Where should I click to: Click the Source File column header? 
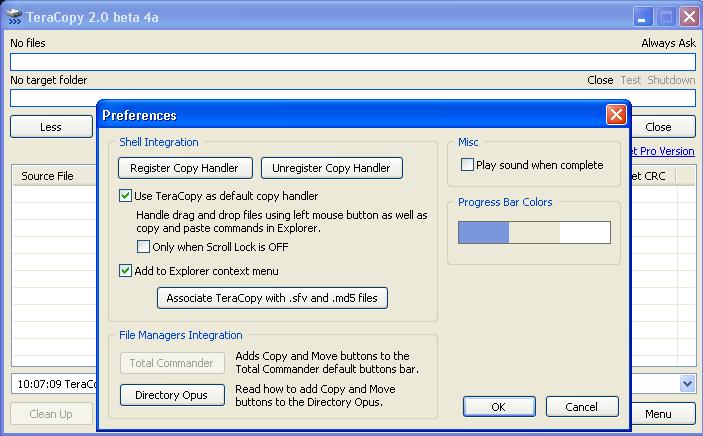[54, 176]
